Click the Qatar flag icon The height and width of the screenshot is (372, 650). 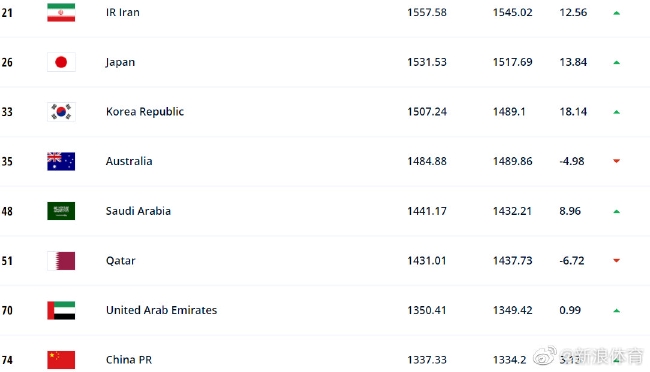click(x=61, y=261)
